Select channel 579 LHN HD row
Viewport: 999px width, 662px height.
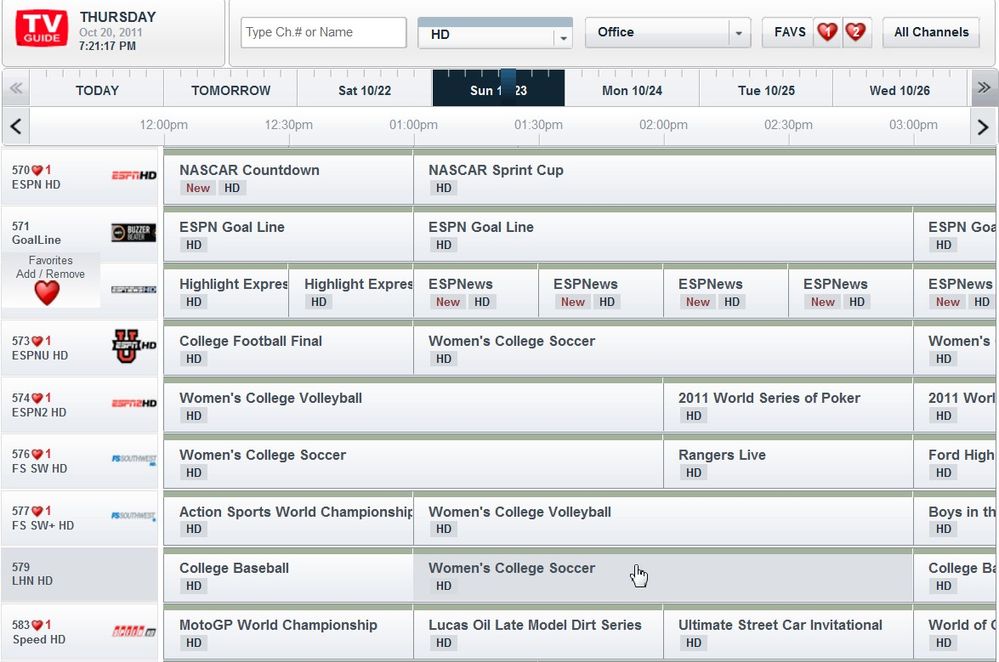[80, 574]
